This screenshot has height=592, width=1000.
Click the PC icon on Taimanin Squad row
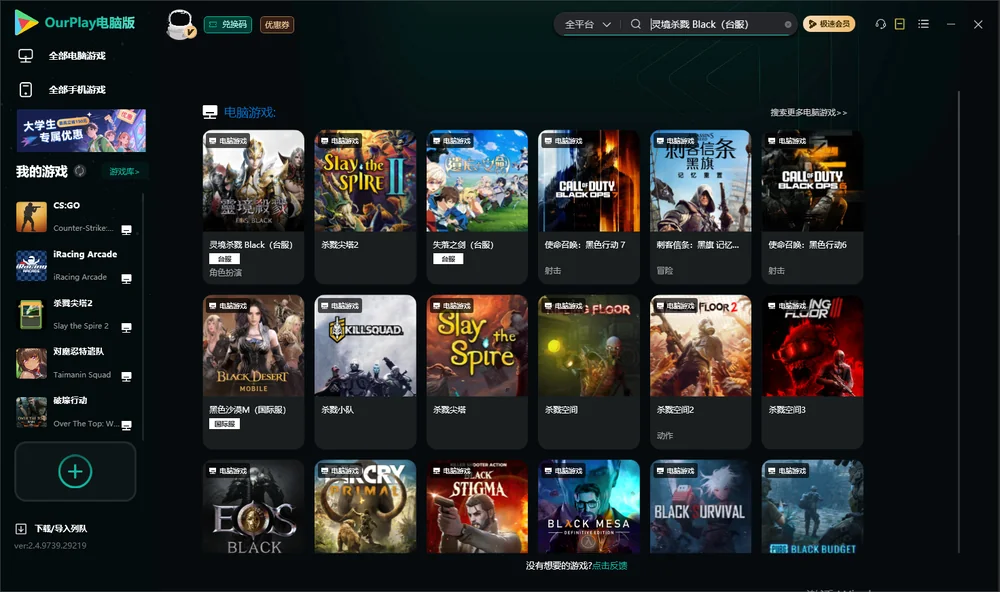[x=126, y=376]
